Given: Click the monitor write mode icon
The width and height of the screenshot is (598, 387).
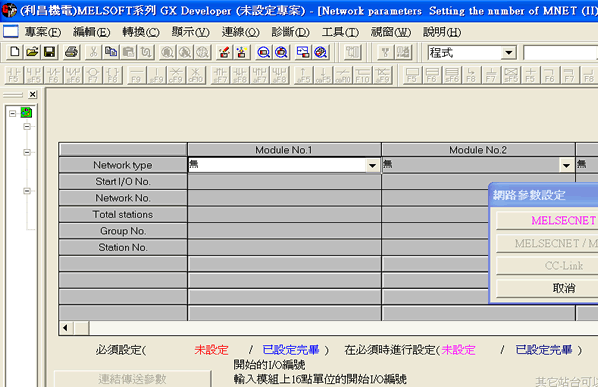Looking at the screenshot, I should click(281, 52).
